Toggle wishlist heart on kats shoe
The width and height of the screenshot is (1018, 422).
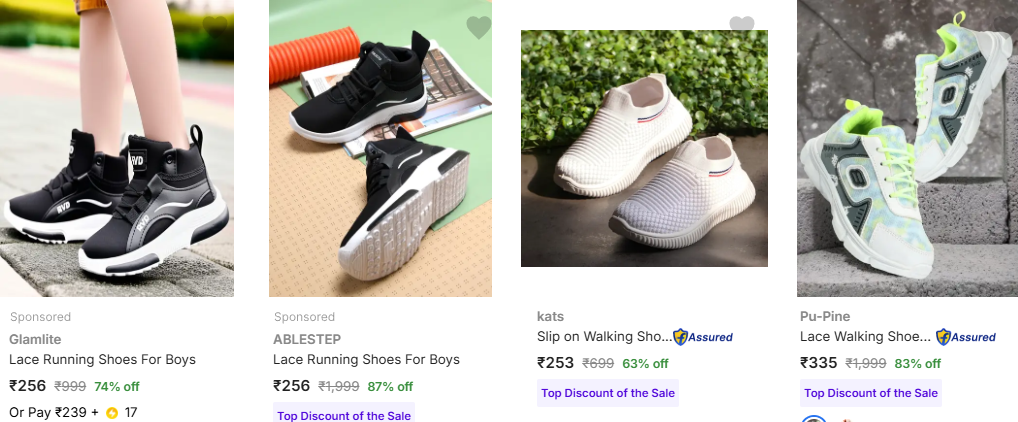point(741,25)
